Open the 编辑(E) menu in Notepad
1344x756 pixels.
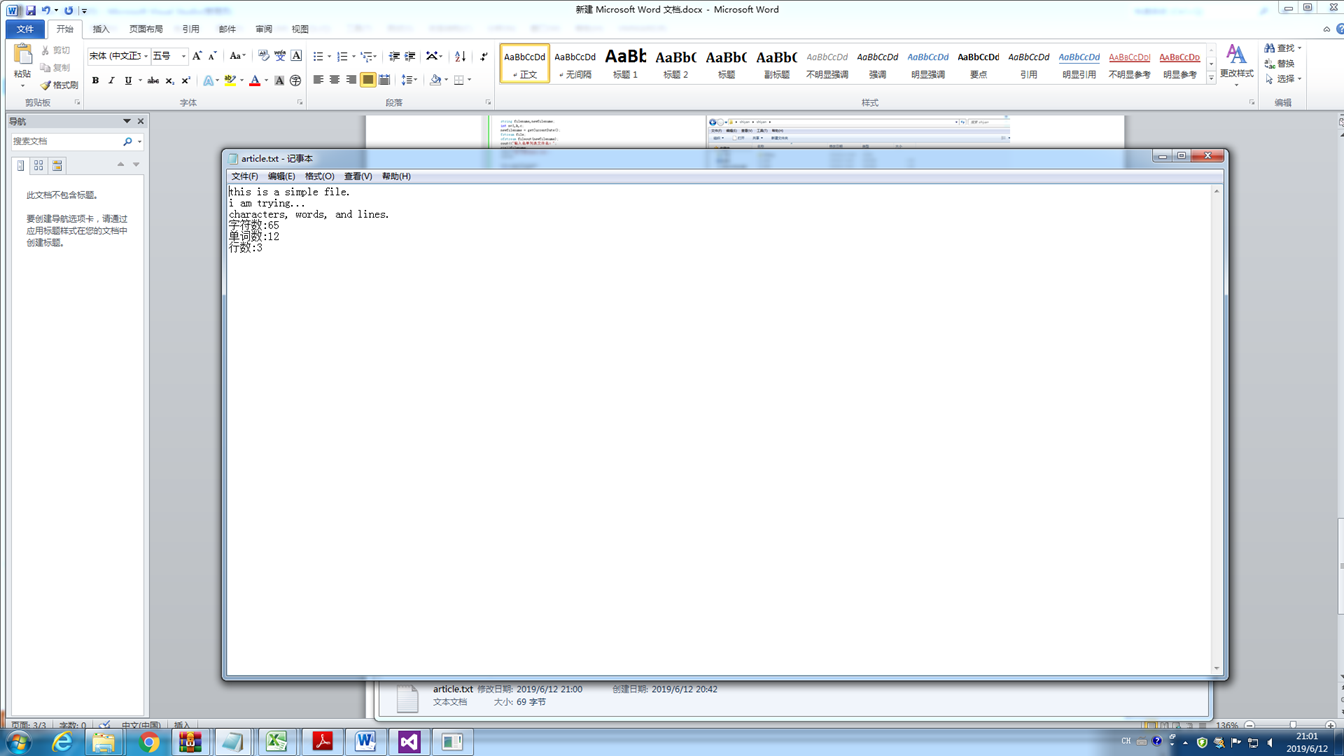point(281,176)
